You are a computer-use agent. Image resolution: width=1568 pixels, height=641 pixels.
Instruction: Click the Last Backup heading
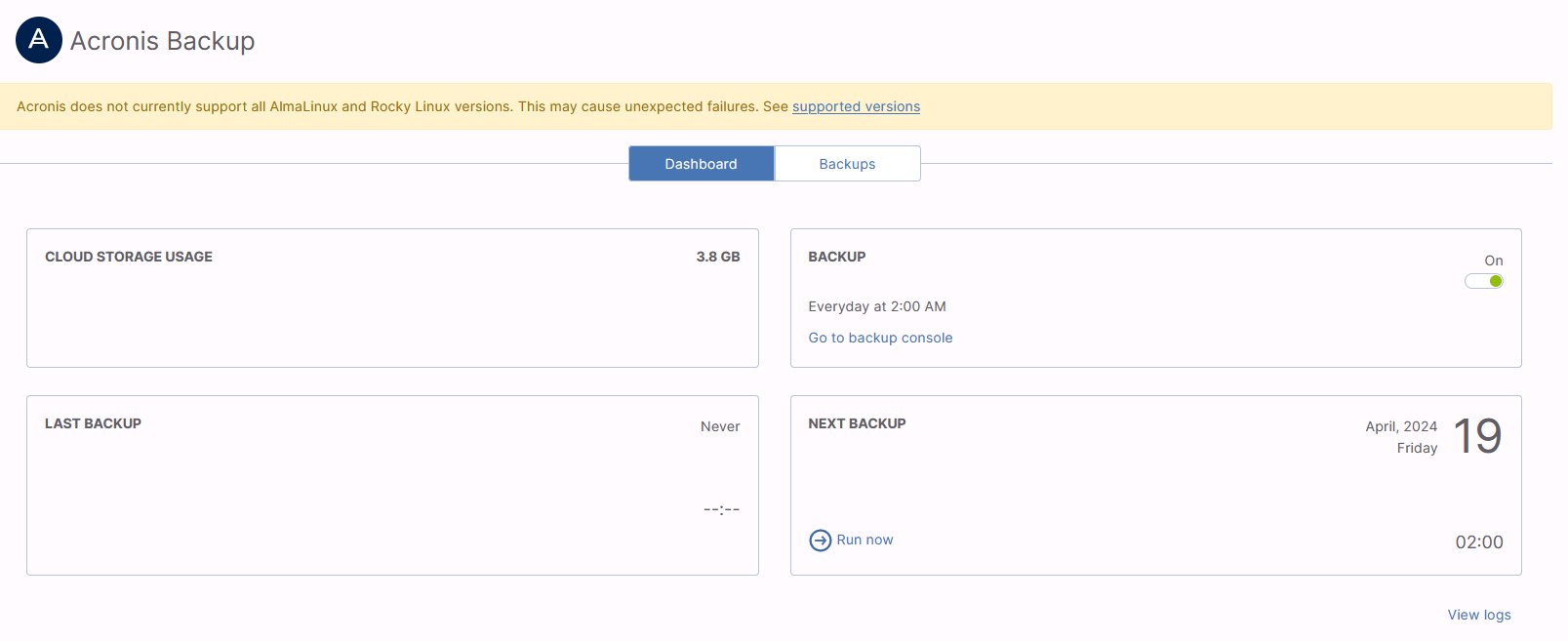point(93,423)
